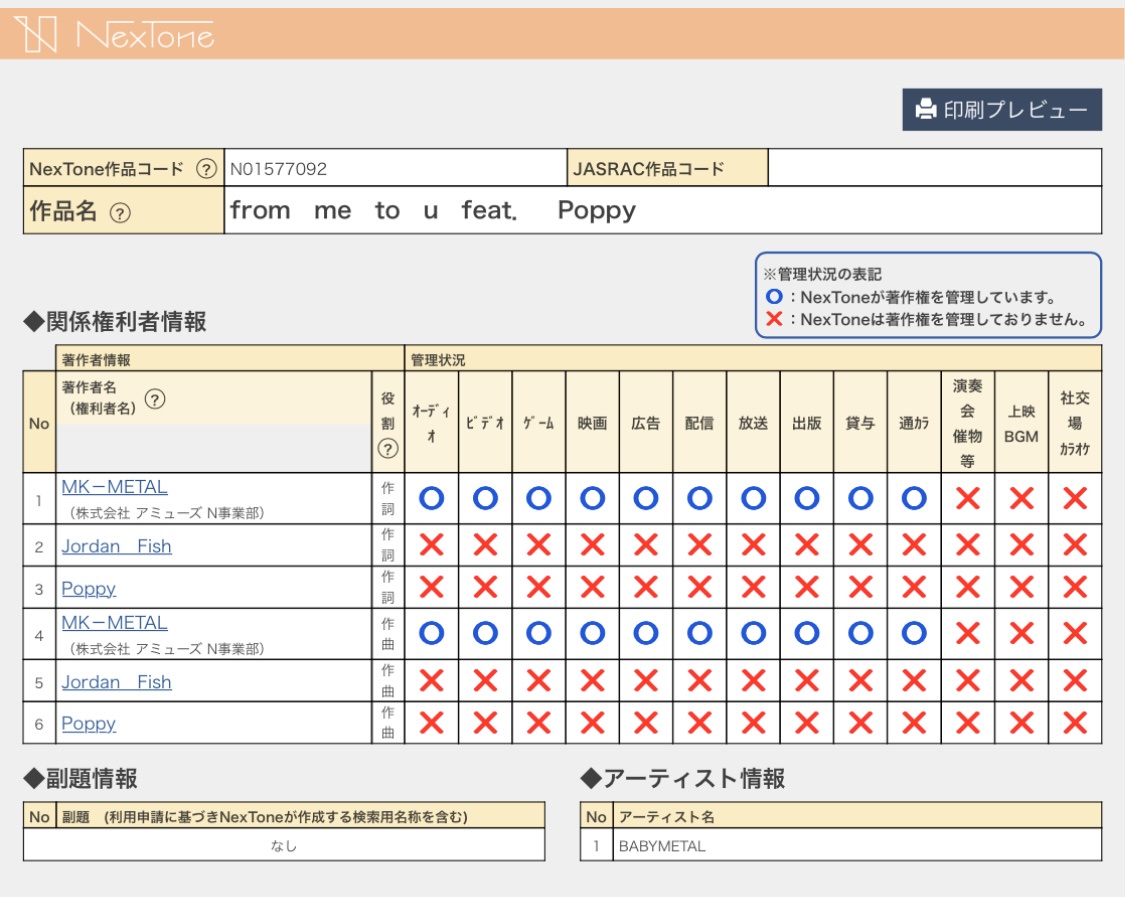This screenshot has width=1125, height=897.
Task: Click the empty JASRAC作品コード field
Action: (x=934, y=168)
